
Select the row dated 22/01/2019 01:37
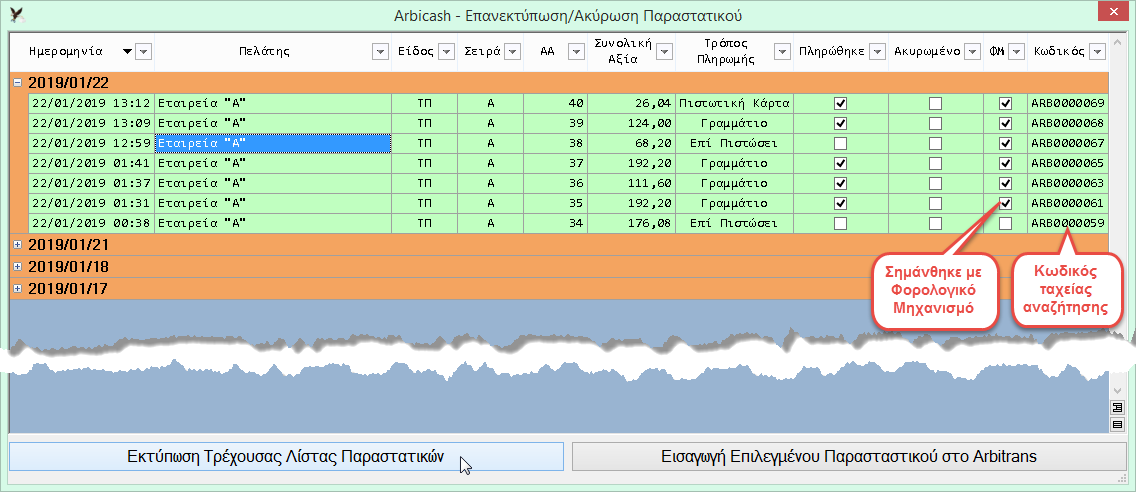pos(568,183)
